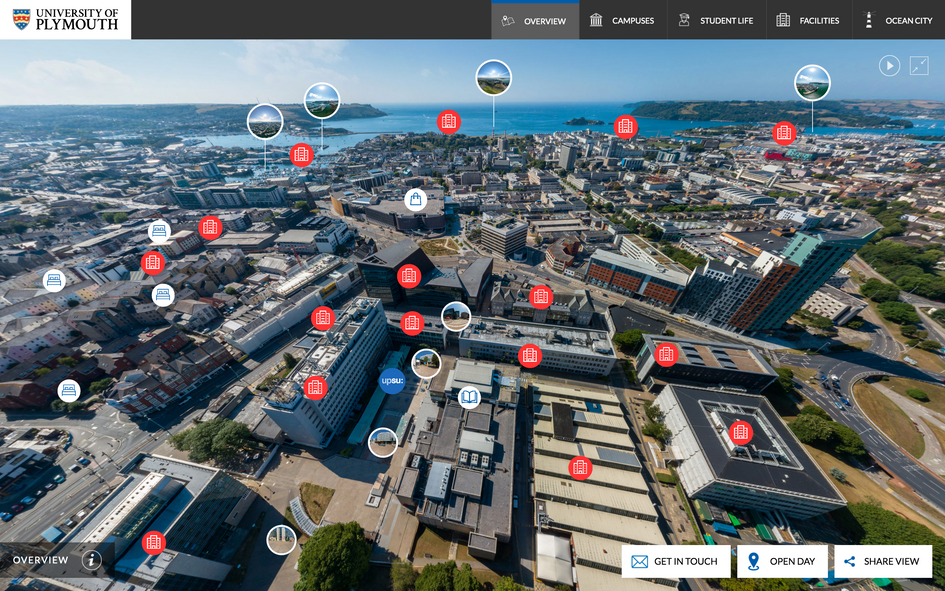
Task: Open the Ocean City tab
Action: (899, 20)
